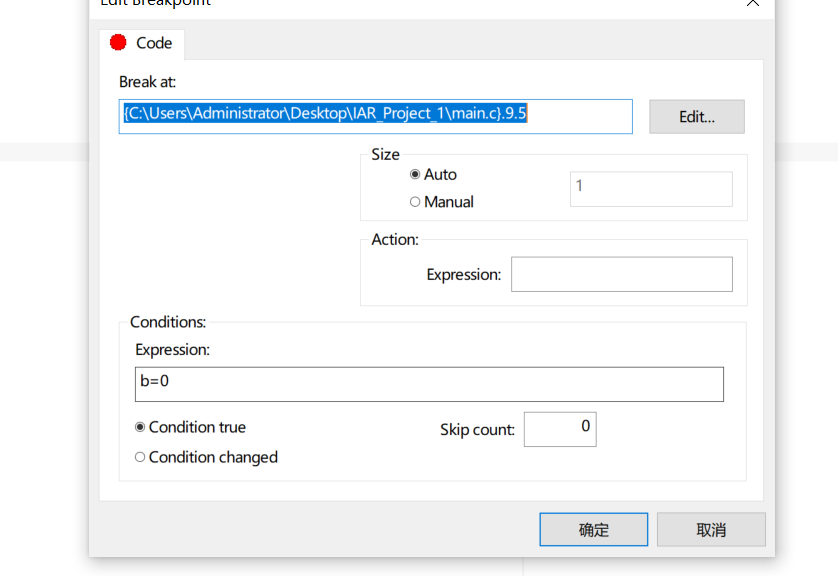Switch to the Code tab
This screenshot has width=838, height=576.
click(142, 43)
